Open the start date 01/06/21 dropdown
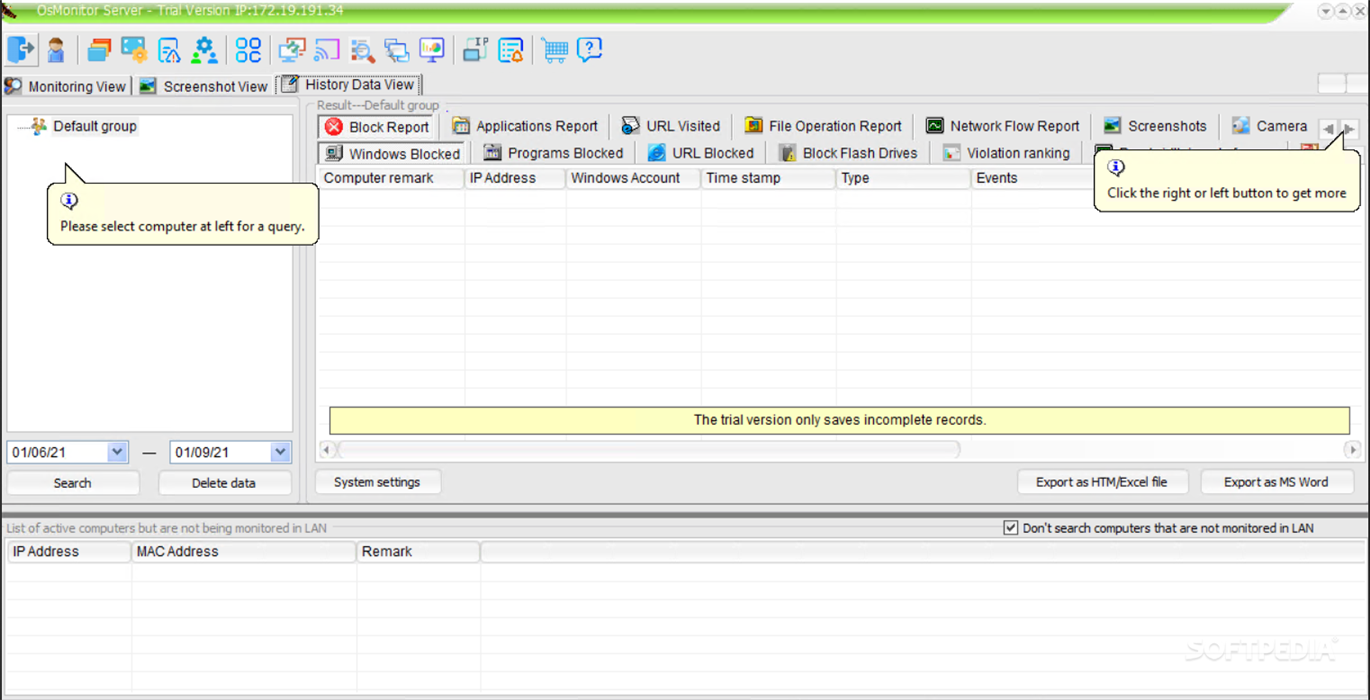Viewport: 1370px width, 700px height. 117,452
